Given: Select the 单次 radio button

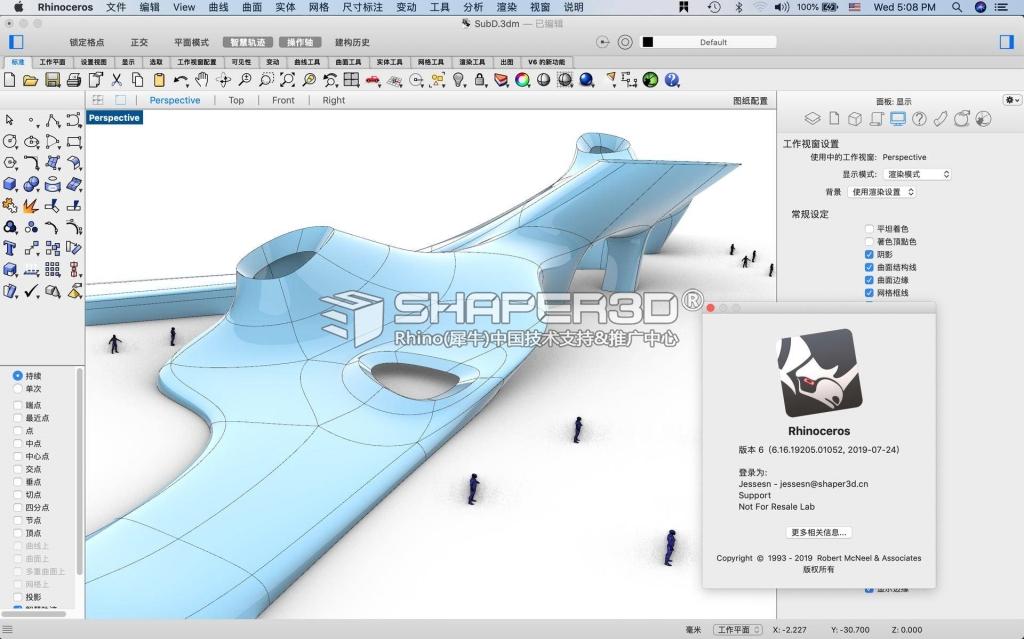Looking at the screenshot, I should click(18, 389).
